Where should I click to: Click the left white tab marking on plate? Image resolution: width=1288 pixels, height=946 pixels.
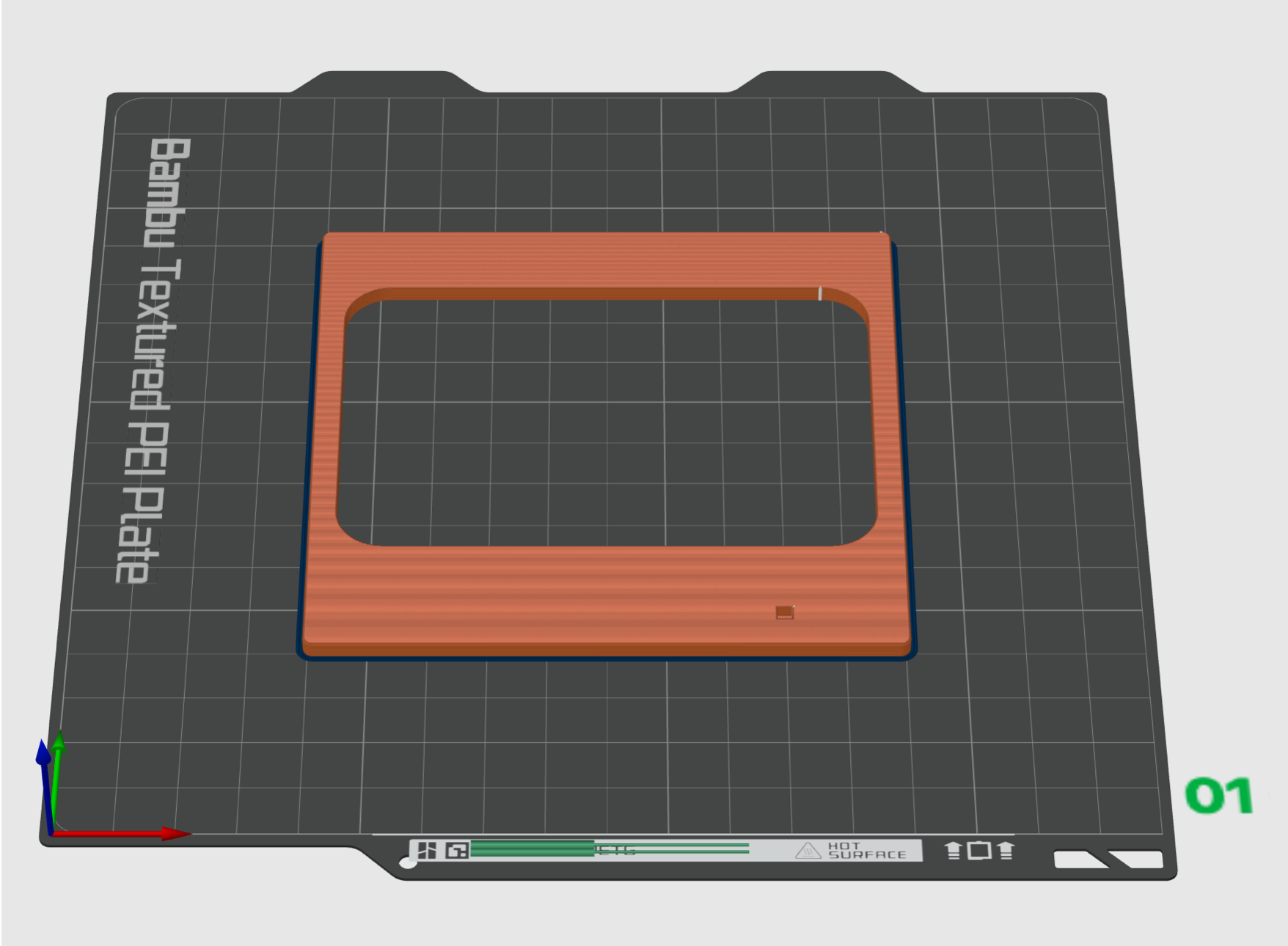pyautogui.click(x=1077, y=859)
